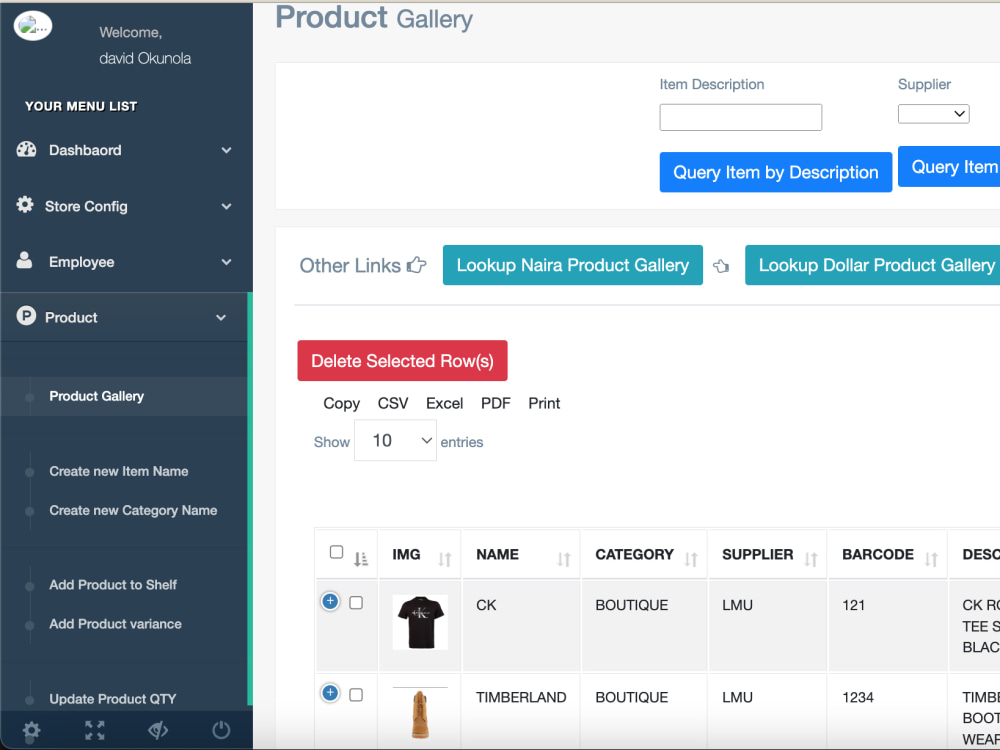The image size is (1000, 750).
Task: Enter fullscreen using the expand arrows icon
Action: 94,731
